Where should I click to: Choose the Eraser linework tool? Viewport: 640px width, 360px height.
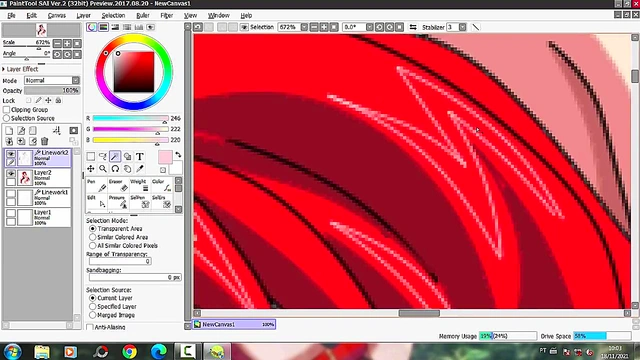[118, 185]
